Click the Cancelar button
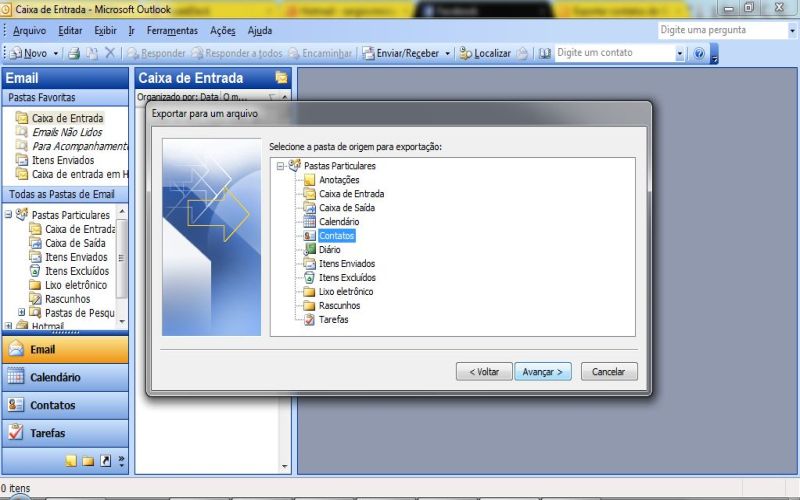This screenshot has width=800, height=500. click(609, 371)
